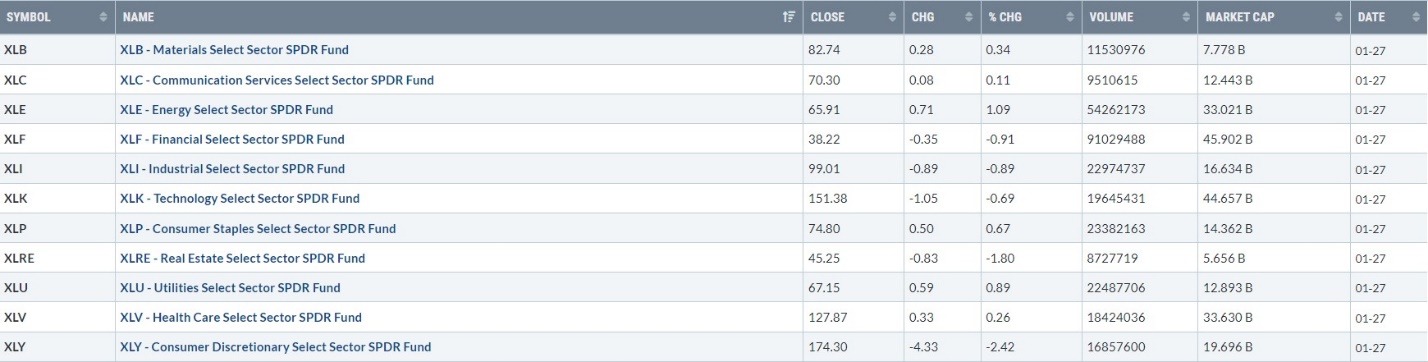Open XLB Materials Select Sector SPDR Fund
The image size is (1428, 362).
[234, 49]
